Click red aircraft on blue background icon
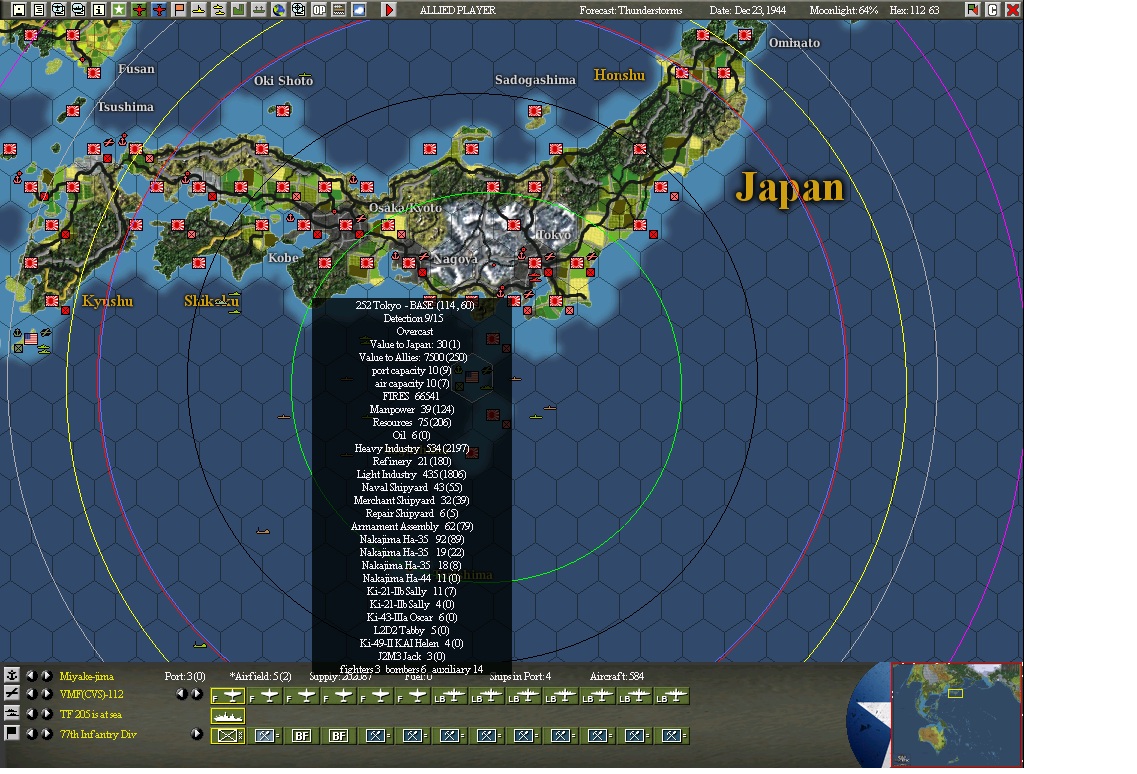This screenshot has width=1137, height=774. click(159, 9)
